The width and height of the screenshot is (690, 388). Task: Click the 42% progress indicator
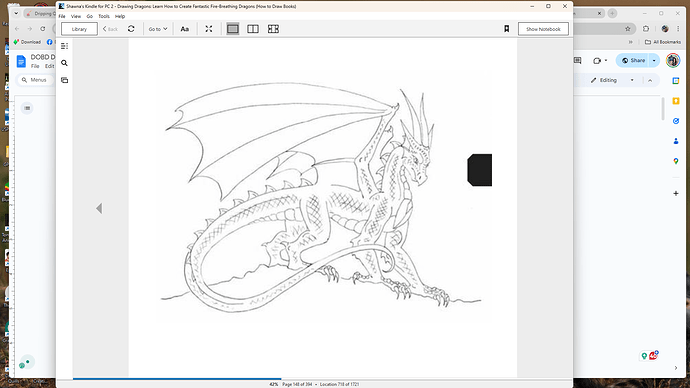(x=273, y=384)
